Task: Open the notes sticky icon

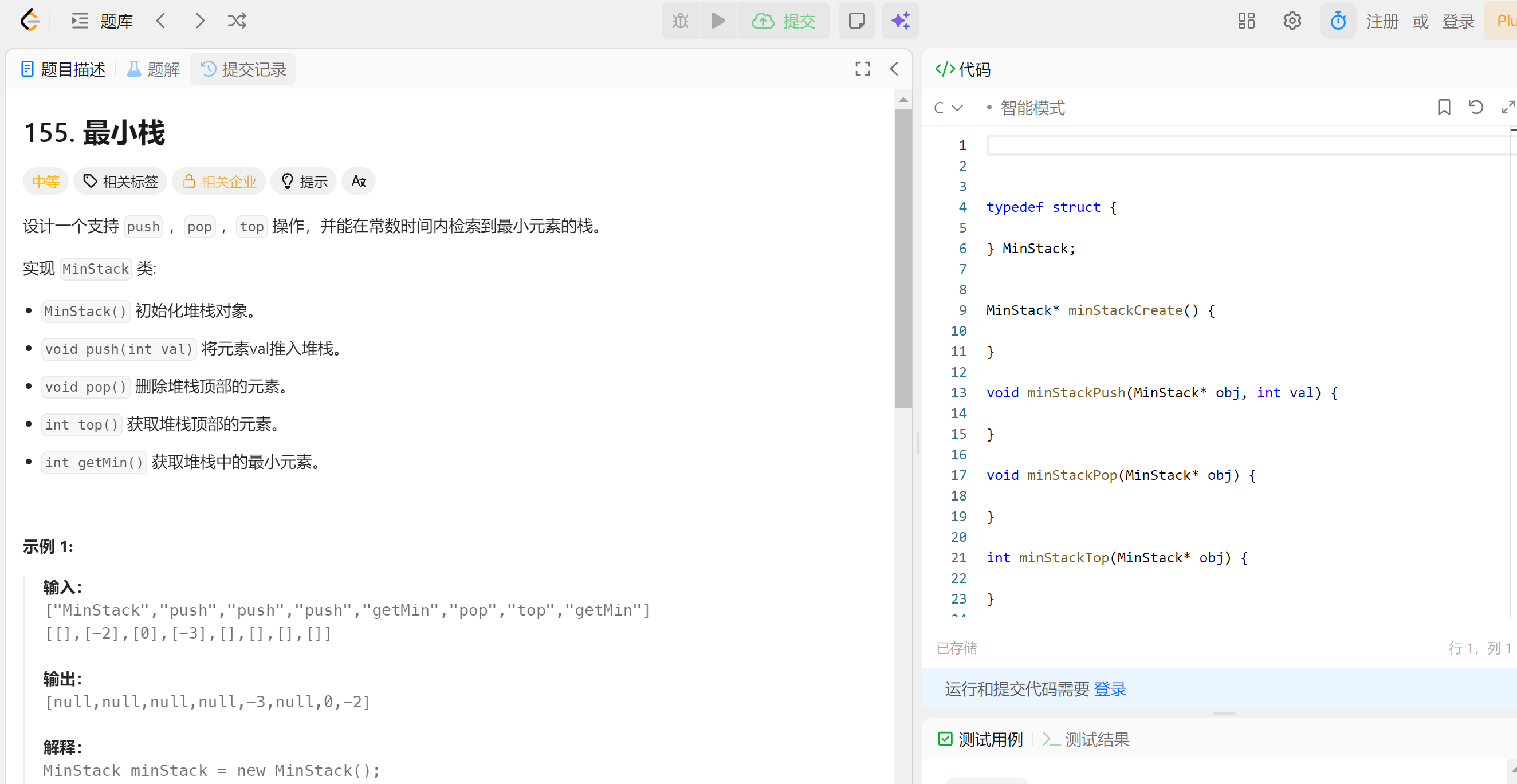Action: click(856, 21)
